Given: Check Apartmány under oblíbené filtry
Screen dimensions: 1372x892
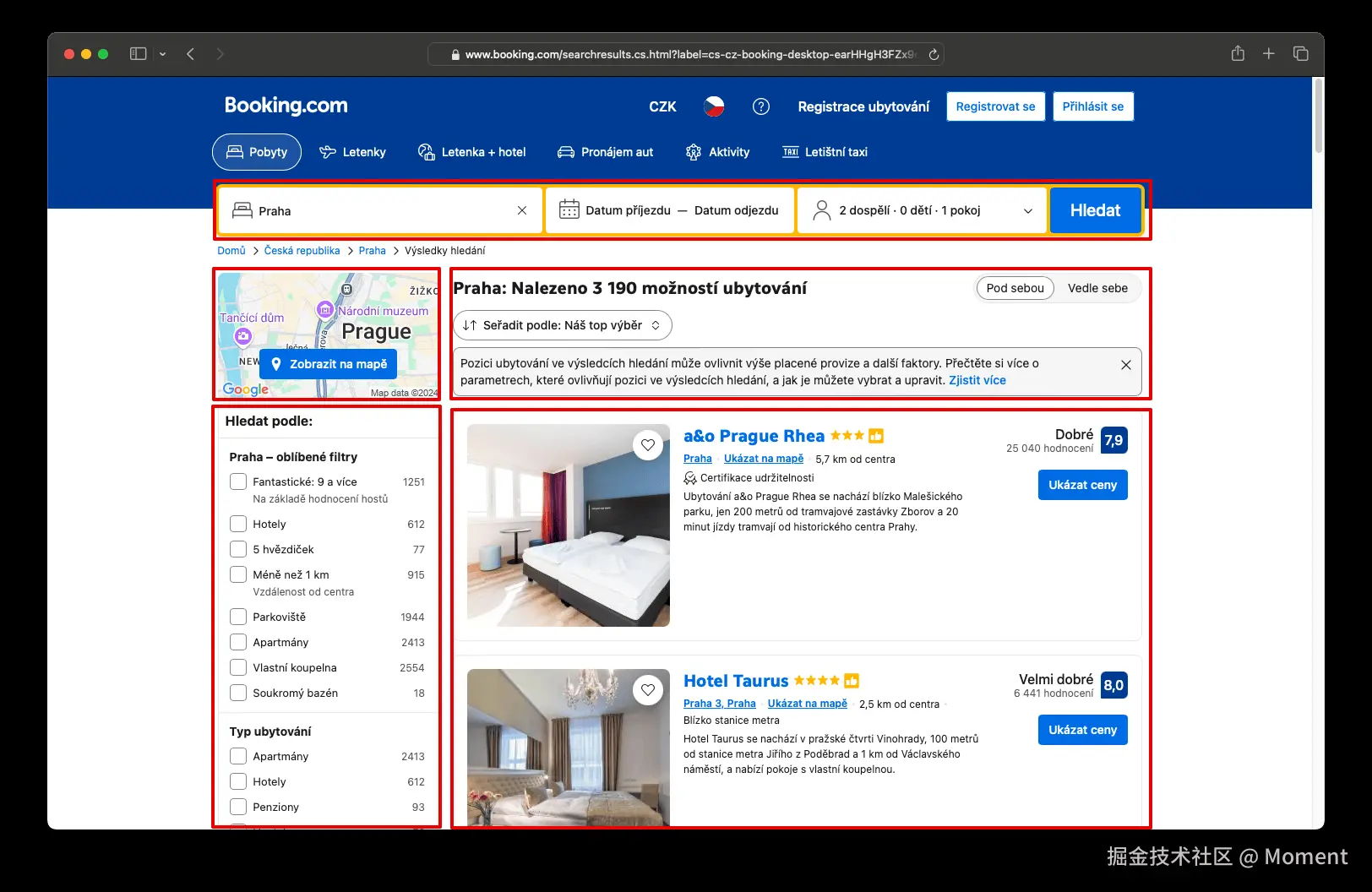Looking at the screenshot, I should pos(238,642).
